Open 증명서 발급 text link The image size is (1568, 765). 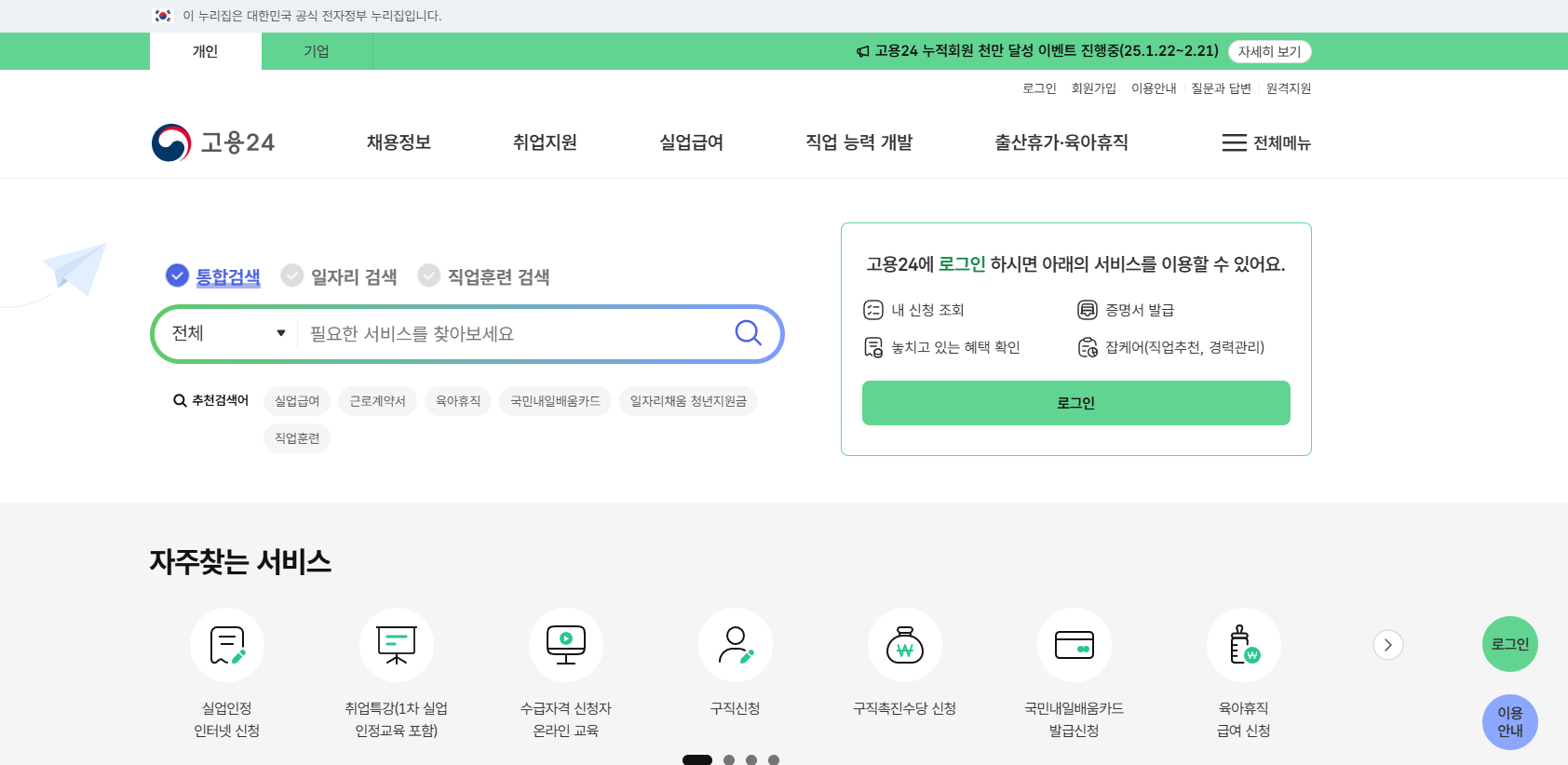[1140, 310]
